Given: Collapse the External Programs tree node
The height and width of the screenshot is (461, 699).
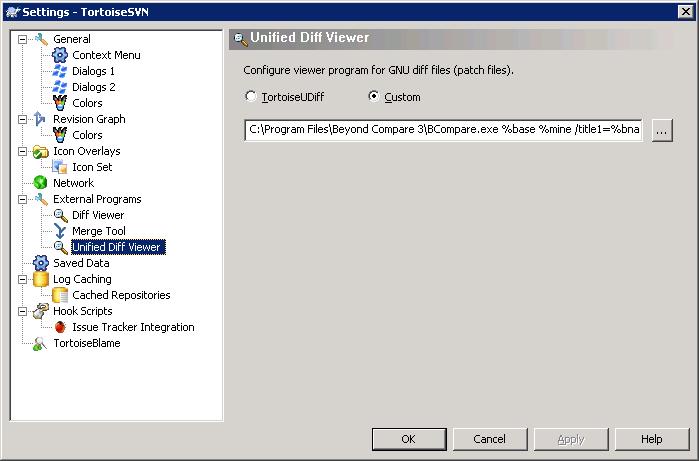Looking at the screenshot, I should point(22,199).
